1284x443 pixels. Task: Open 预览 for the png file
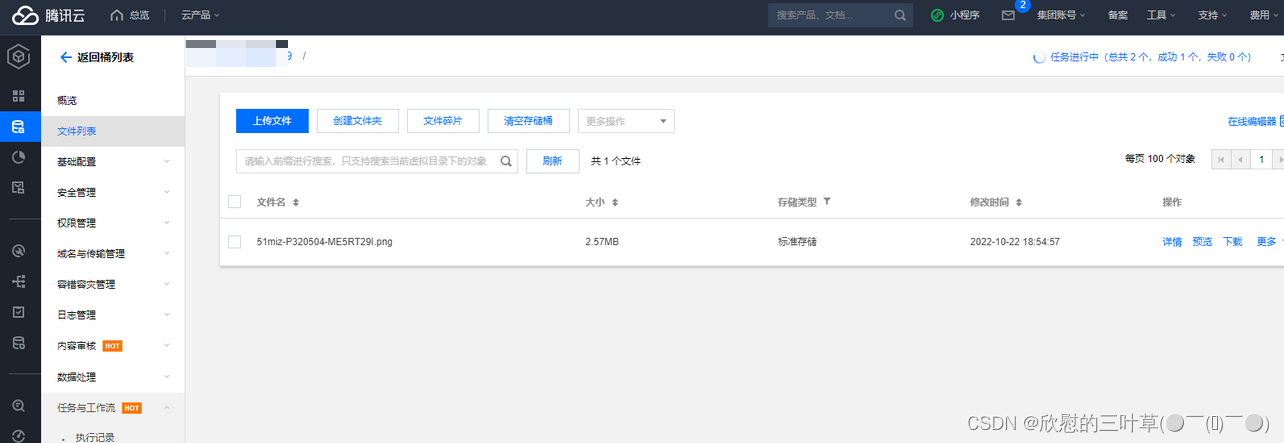(x=1202, y=242)
